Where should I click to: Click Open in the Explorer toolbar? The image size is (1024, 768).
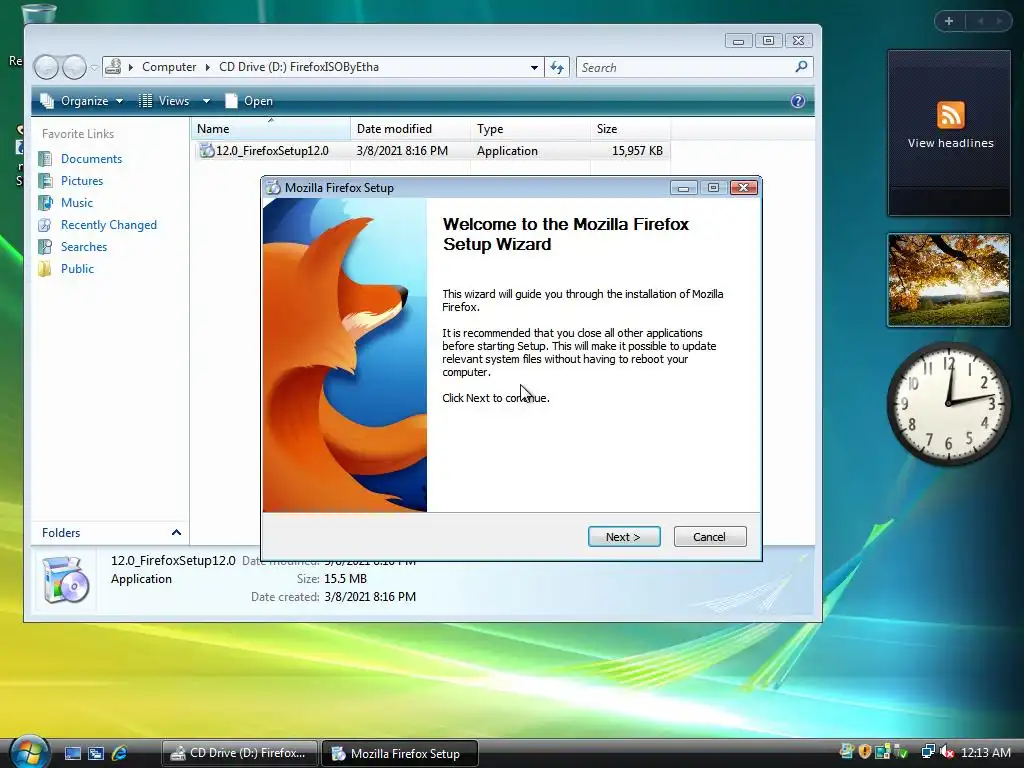(x=249, y=101)
